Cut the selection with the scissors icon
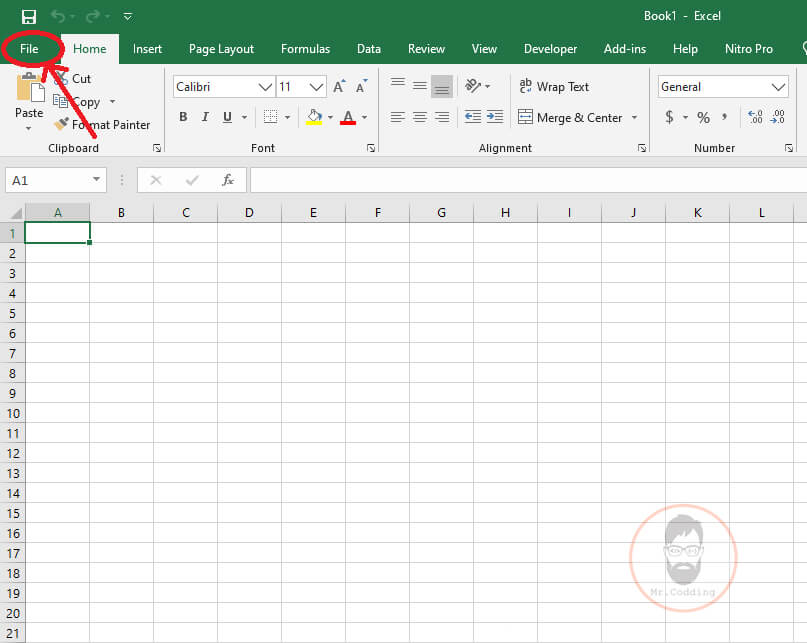Screen dimensions: 807x643 [61, 79]
